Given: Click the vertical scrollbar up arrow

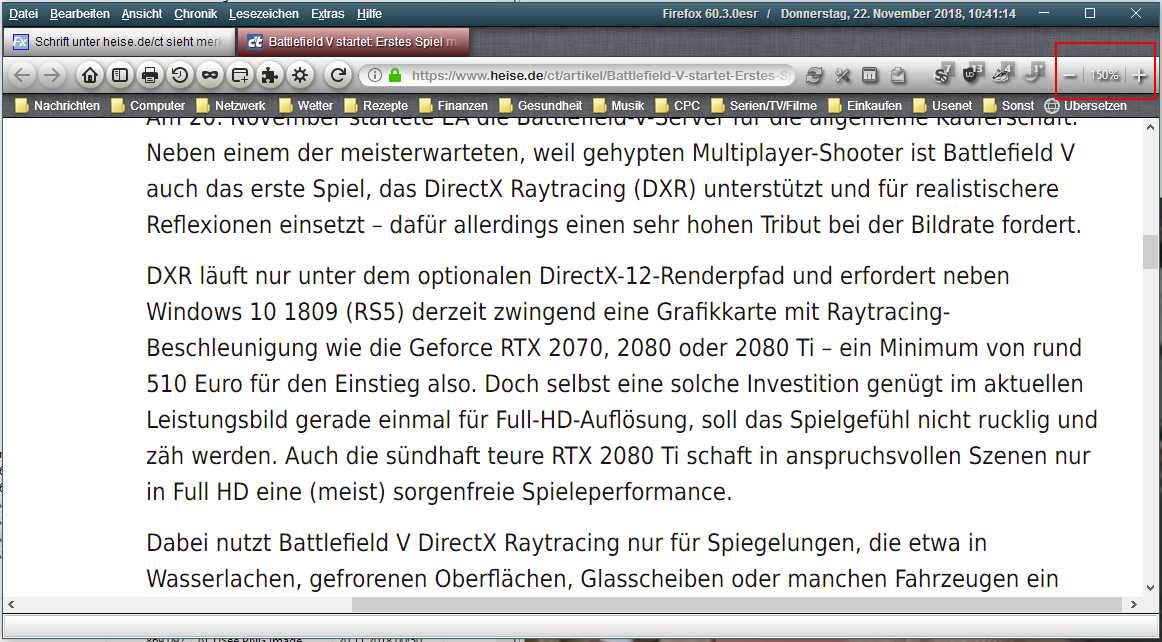Looking at the screenshot, I should (1151, 129).
